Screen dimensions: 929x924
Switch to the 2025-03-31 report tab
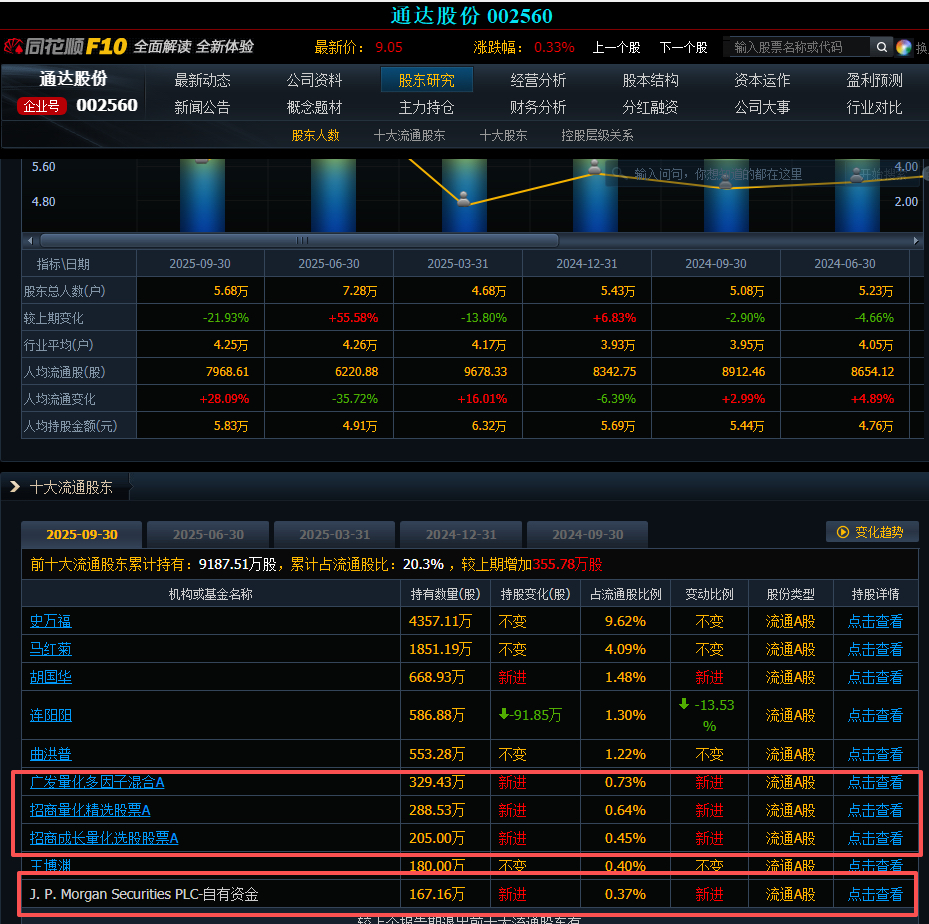335,534
